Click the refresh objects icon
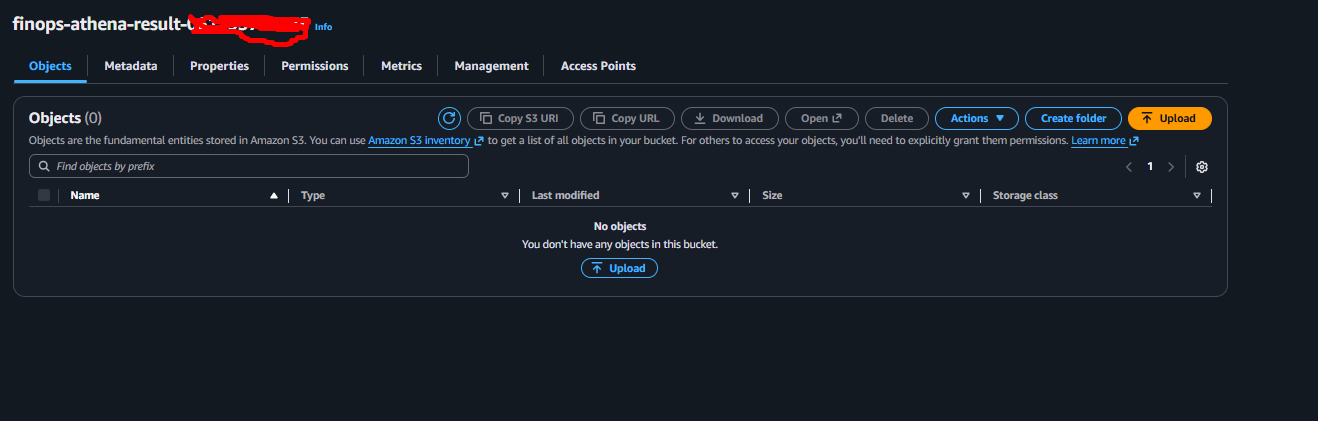The width and height of the screenshot is (1318, 421). click(x=450, y=118)
